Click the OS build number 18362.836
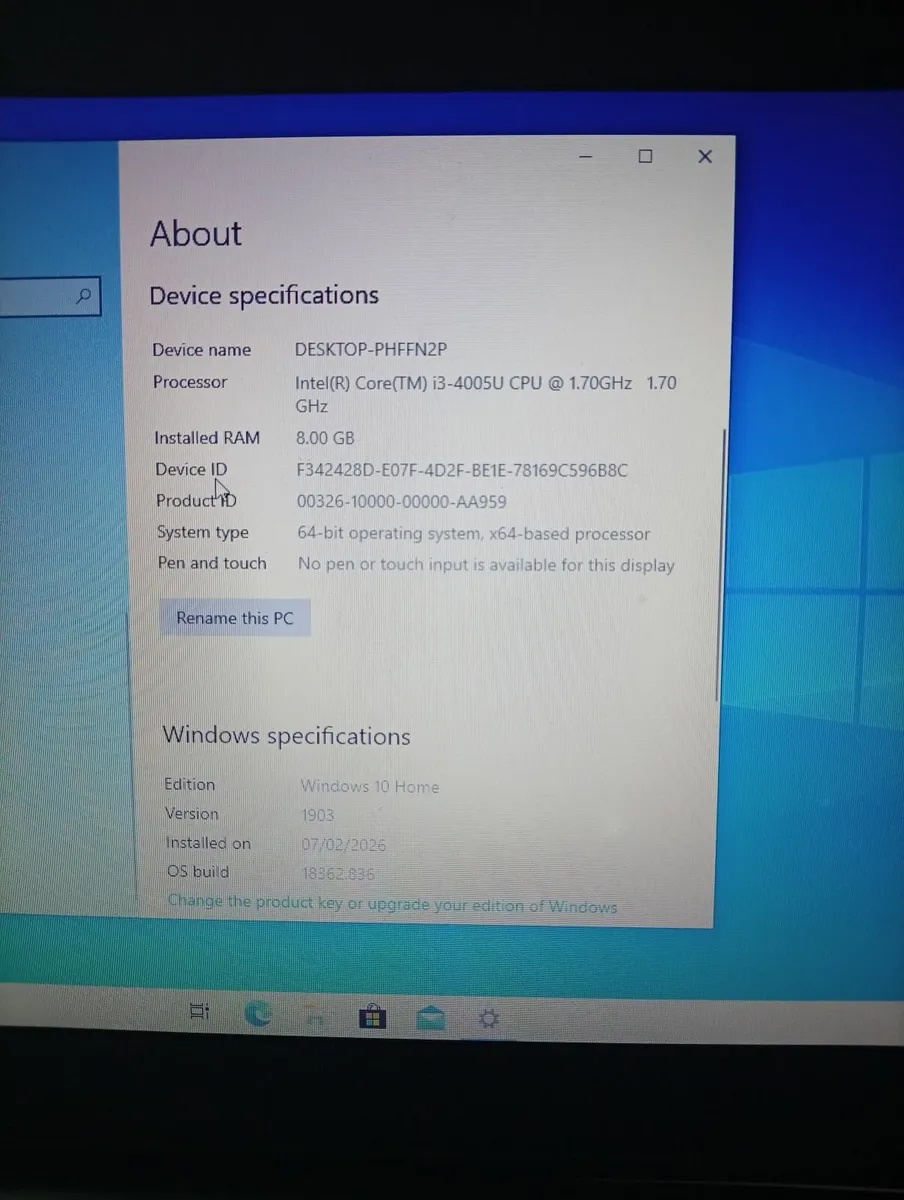This screenshot has width=904, height=1200. 338,872
